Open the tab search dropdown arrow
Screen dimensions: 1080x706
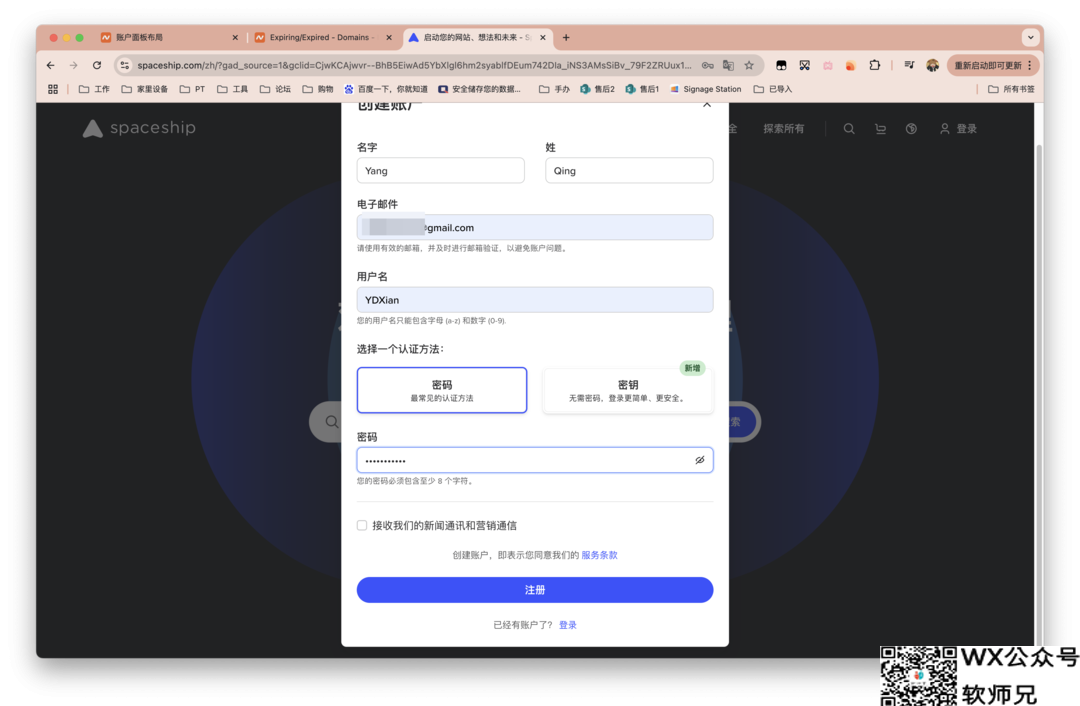point(1030,37)
